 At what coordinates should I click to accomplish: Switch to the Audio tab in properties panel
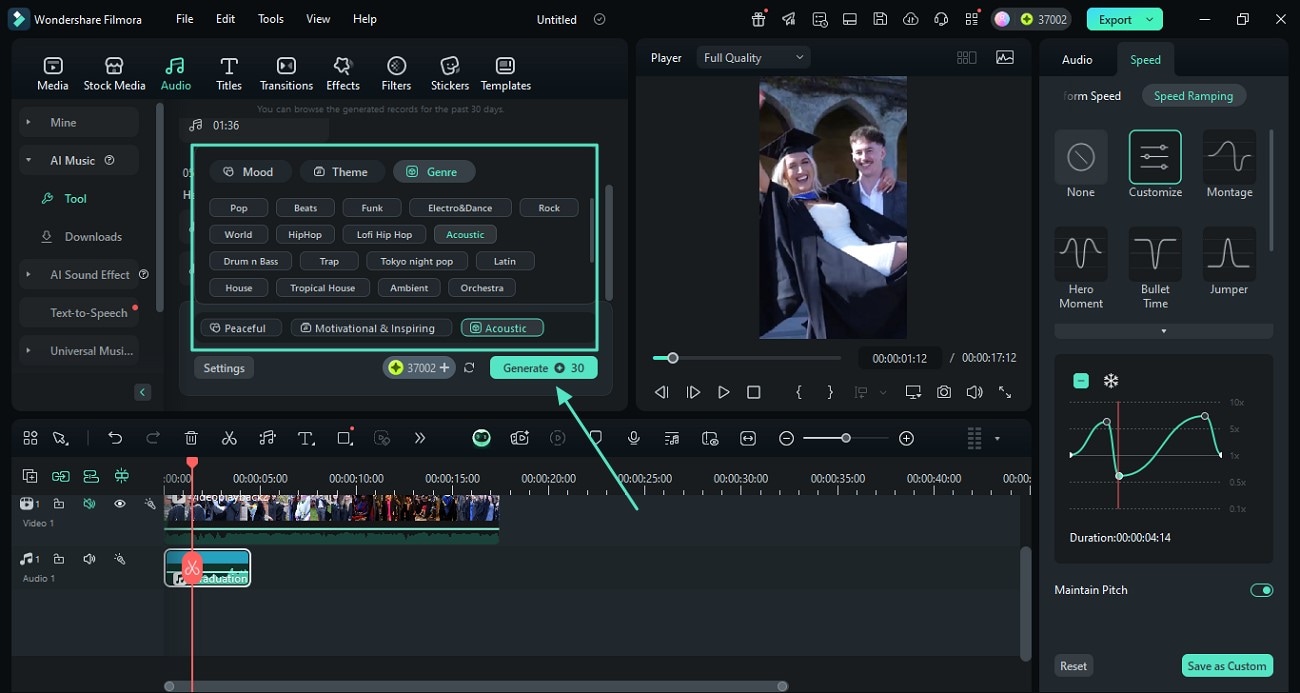click(1077, 60)
